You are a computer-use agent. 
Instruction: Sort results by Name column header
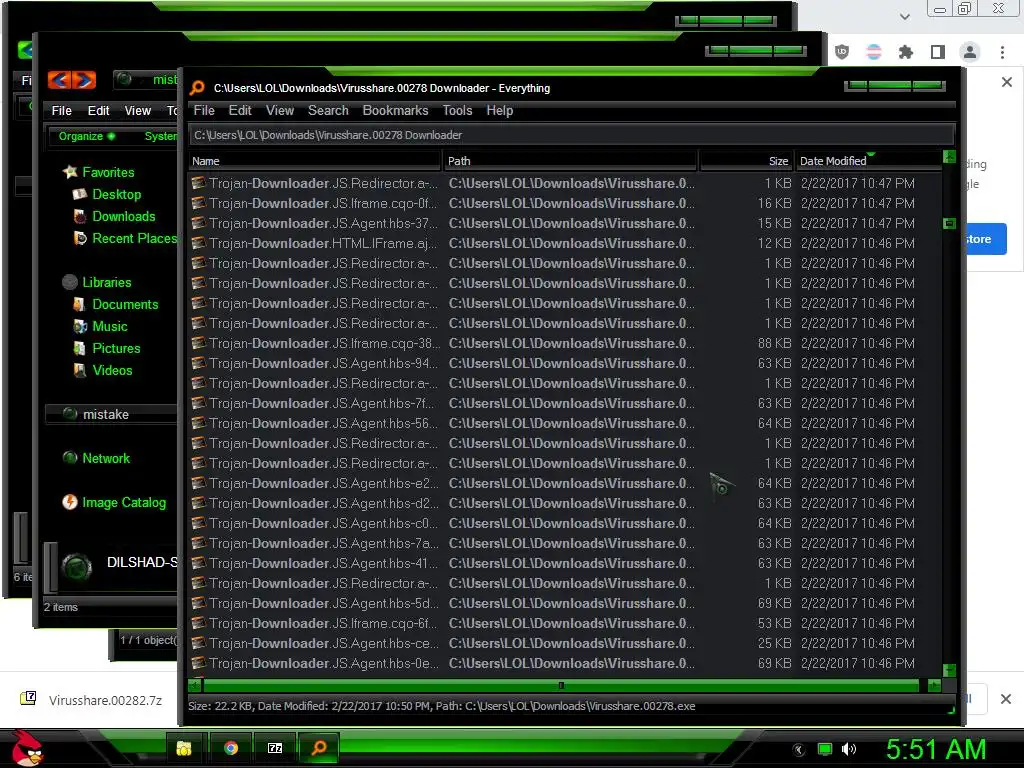(x=315, y=161)
